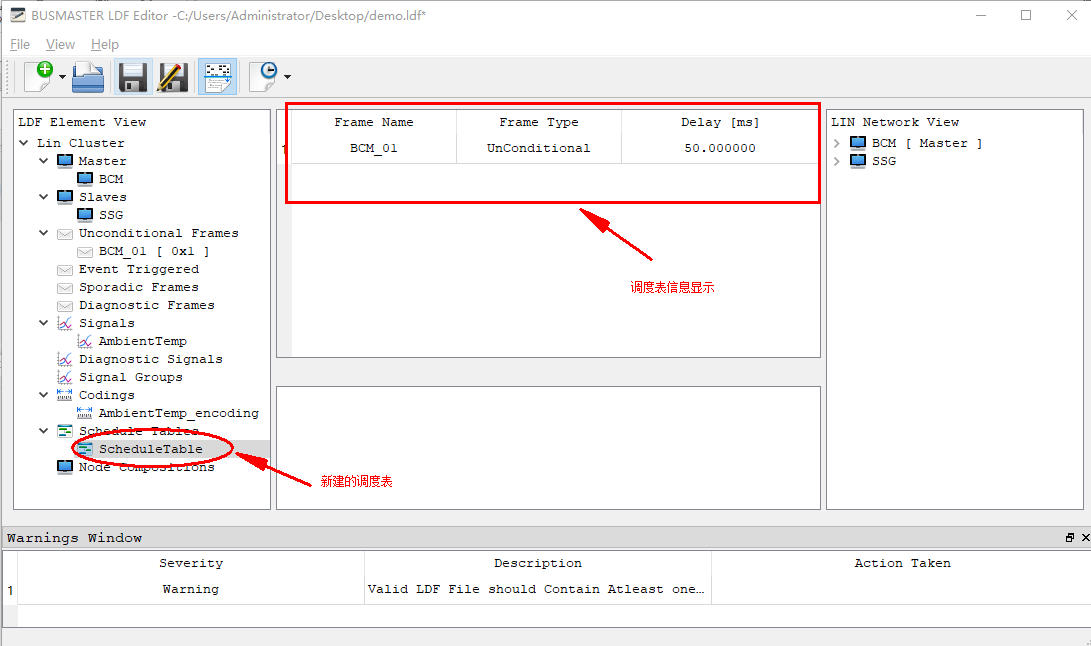The width and height of the screenshot is (1091, 646).
Task: Click the Signals graph icon
Action: pos(65,323)
